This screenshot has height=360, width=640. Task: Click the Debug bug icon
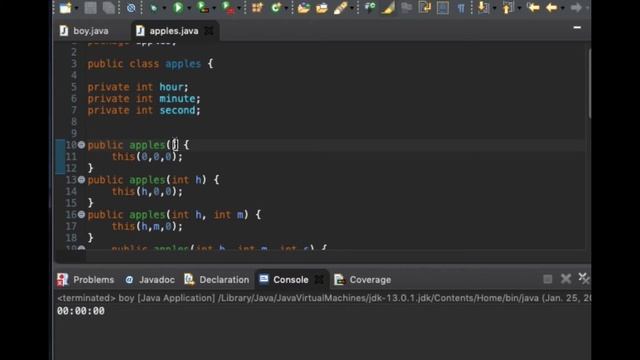[153, 7]
